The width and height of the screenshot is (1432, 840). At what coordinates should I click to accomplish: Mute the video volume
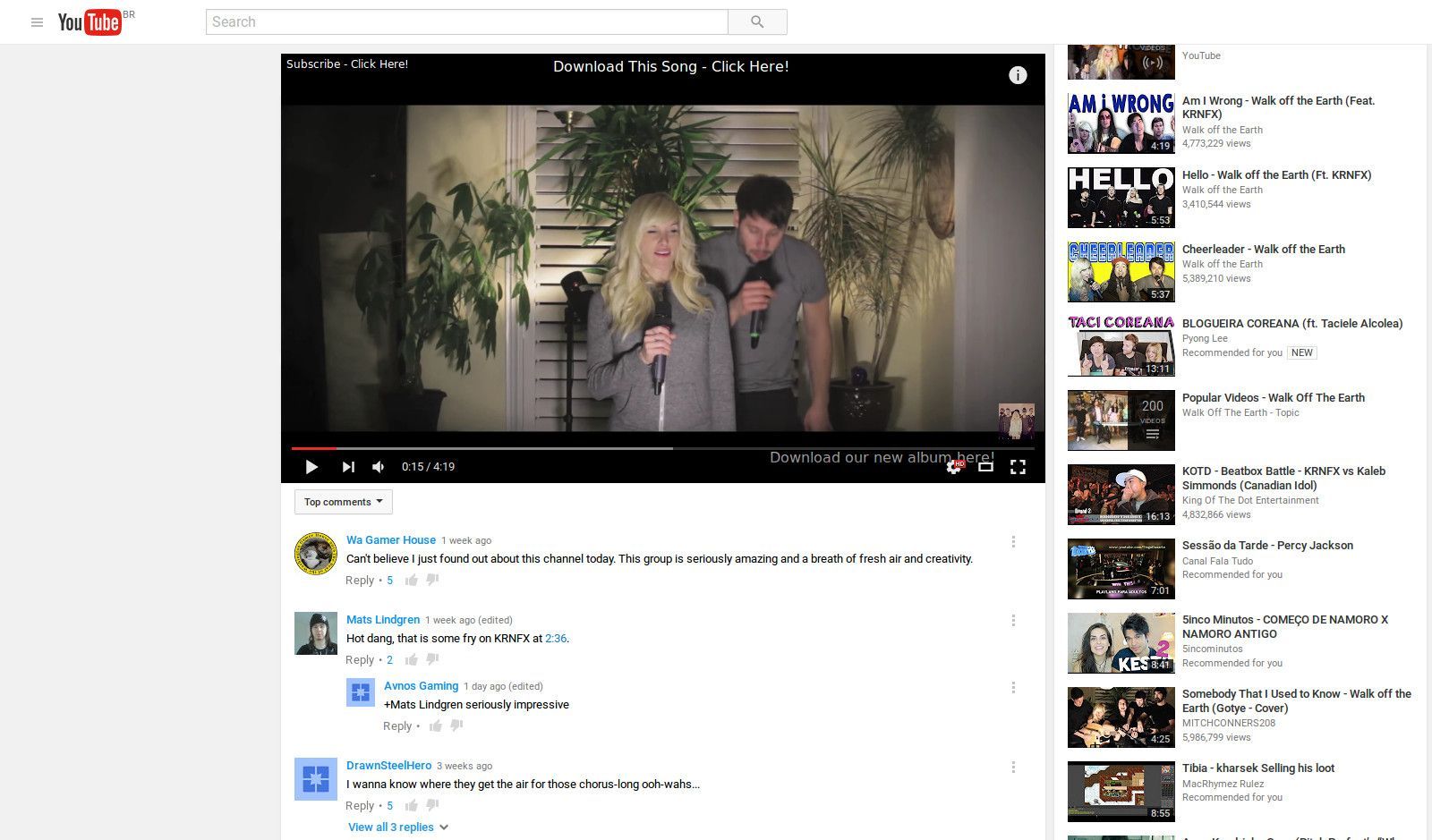379,466
